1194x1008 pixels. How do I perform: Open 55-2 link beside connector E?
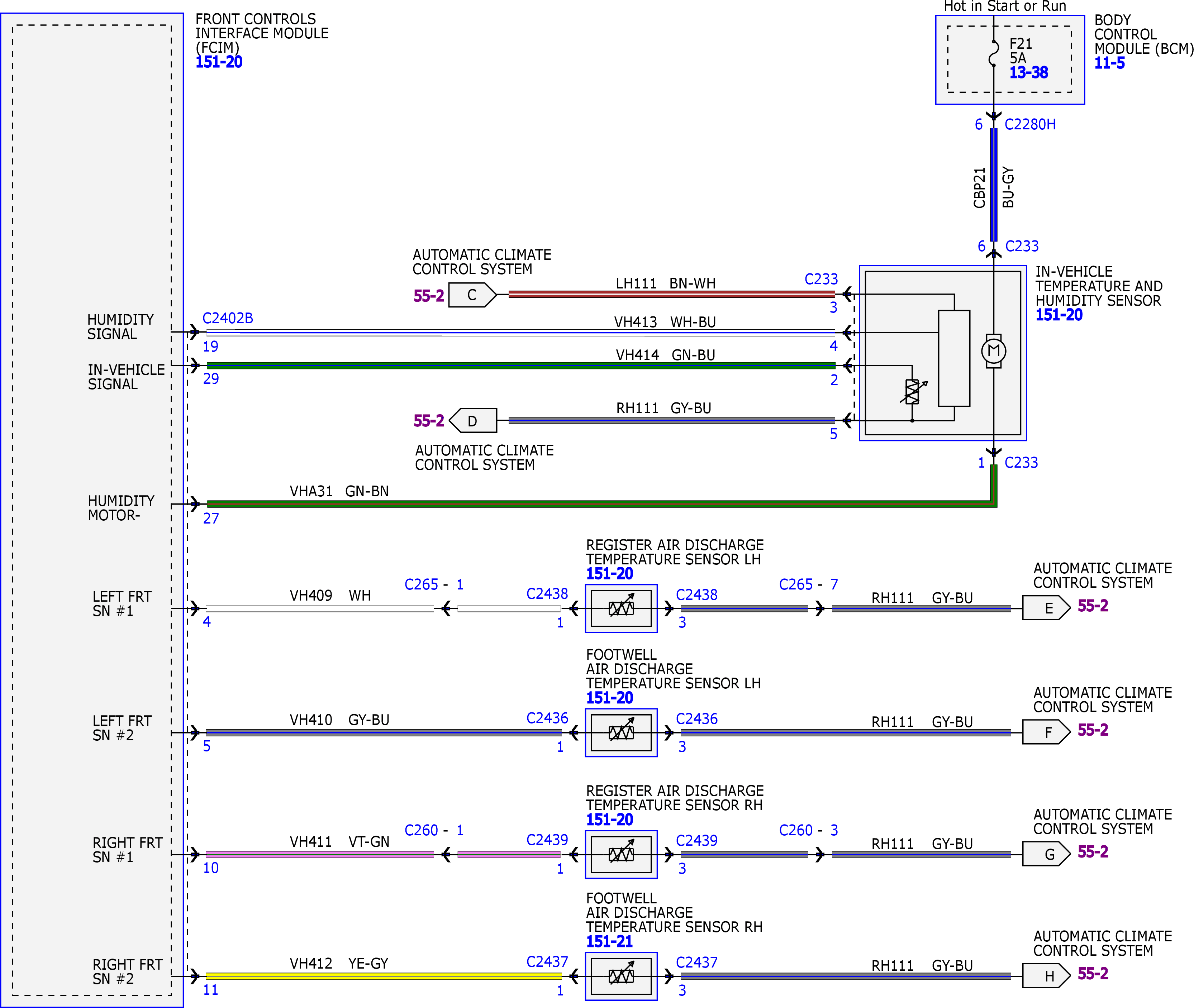(1093, 606)
